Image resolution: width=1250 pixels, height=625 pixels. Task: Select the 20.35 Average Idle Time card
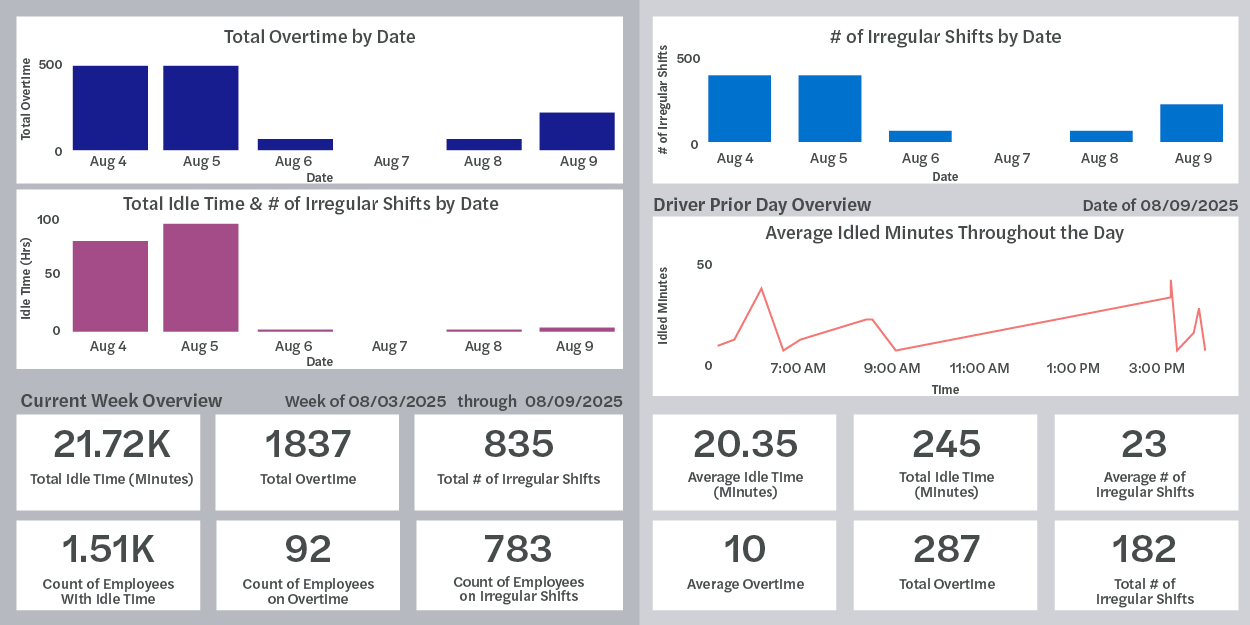coord(745,462)
